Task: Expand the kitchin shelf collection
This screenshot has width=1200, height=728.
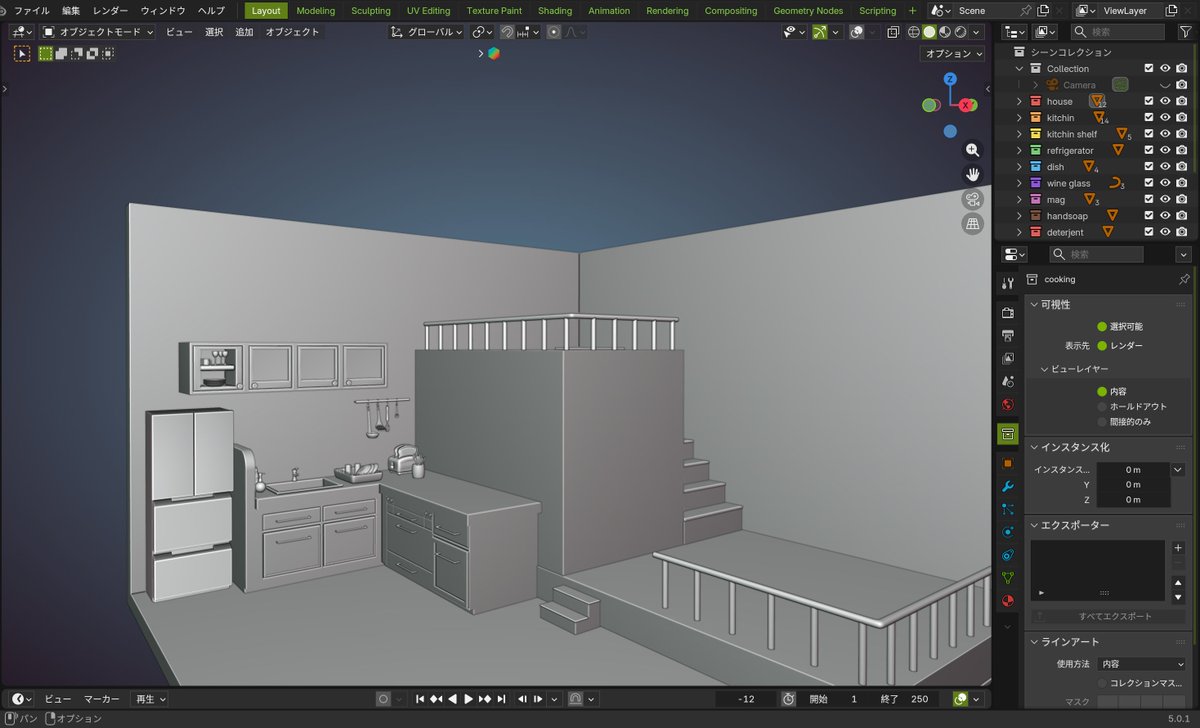Action: tap(1020, 134)
